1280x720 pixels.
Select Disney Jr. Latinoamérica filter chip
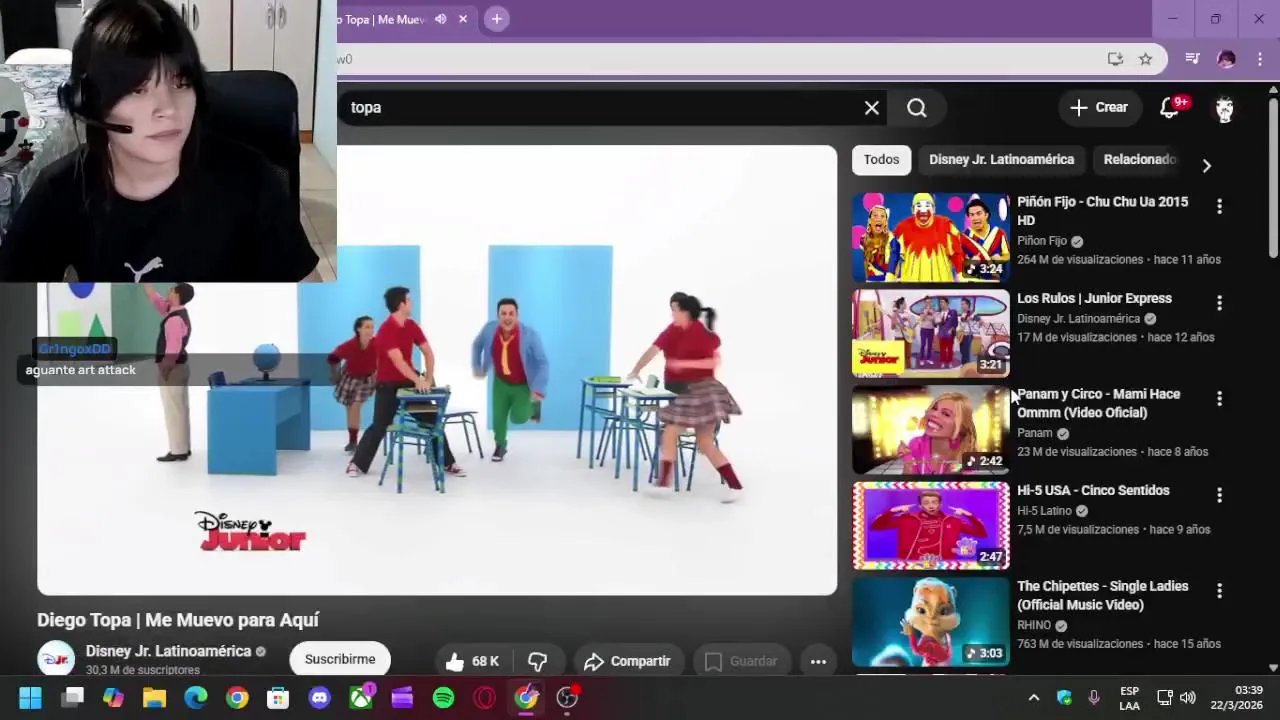(1001, 160)
